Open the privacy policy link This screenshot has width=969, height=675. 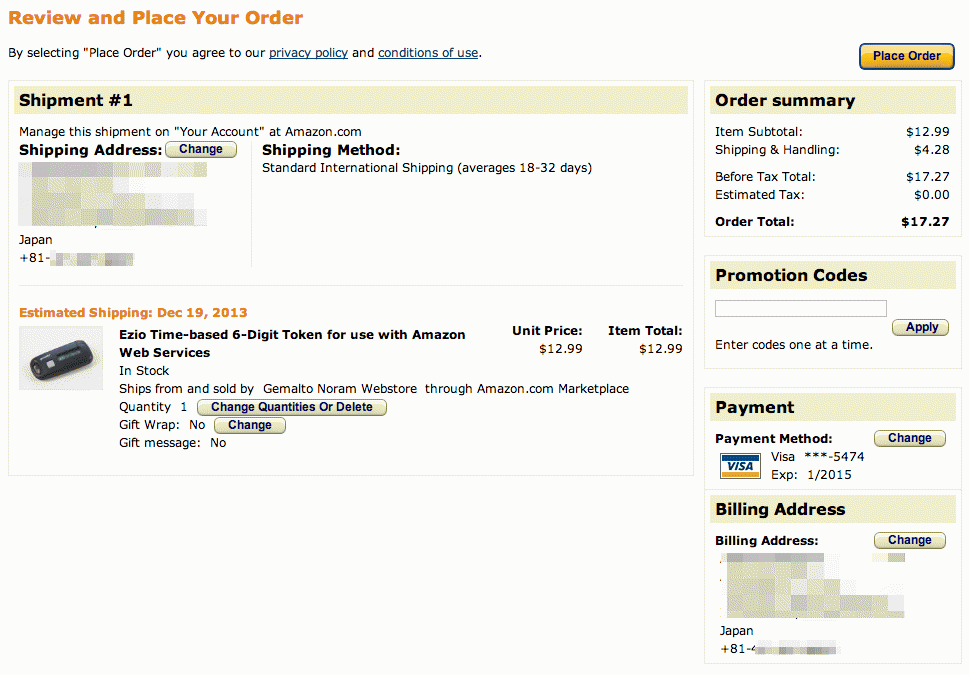click(308, 53)
